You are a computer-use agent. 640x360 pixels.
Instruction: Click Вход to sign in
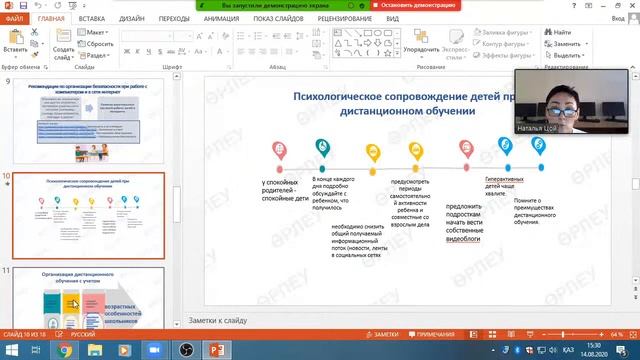(x=618, y=19)
